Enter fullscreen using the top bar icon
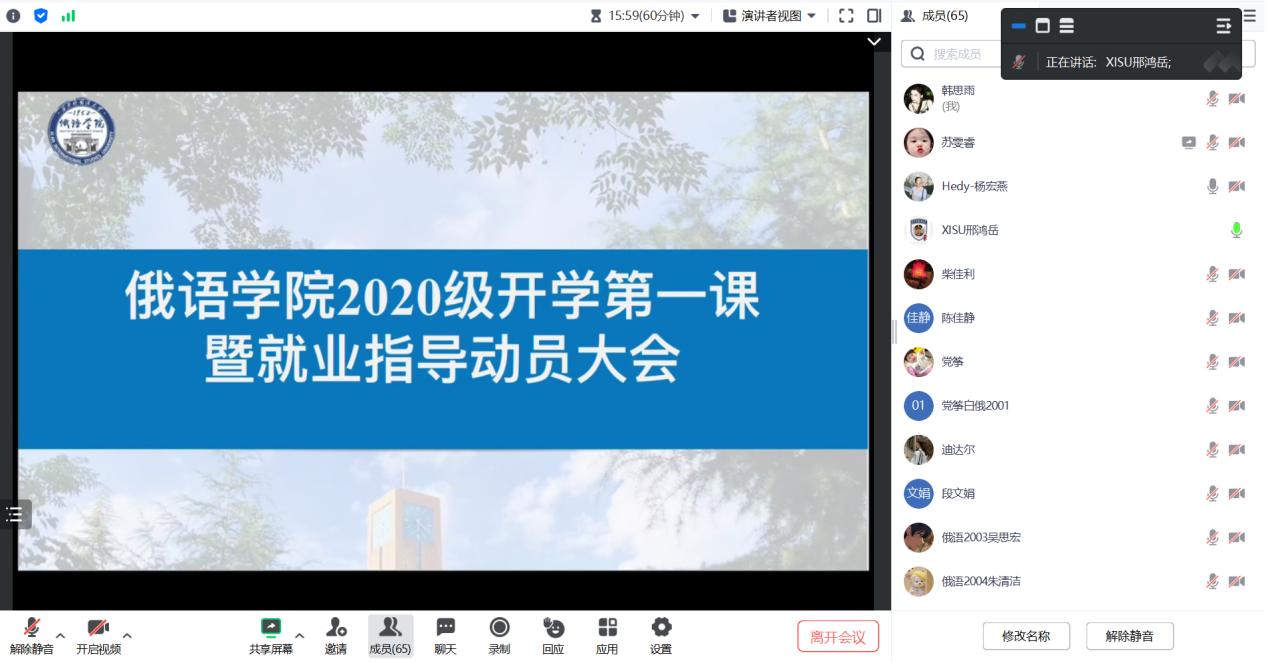The height and width of the screenshot is (663, 1268). (846, 16)
